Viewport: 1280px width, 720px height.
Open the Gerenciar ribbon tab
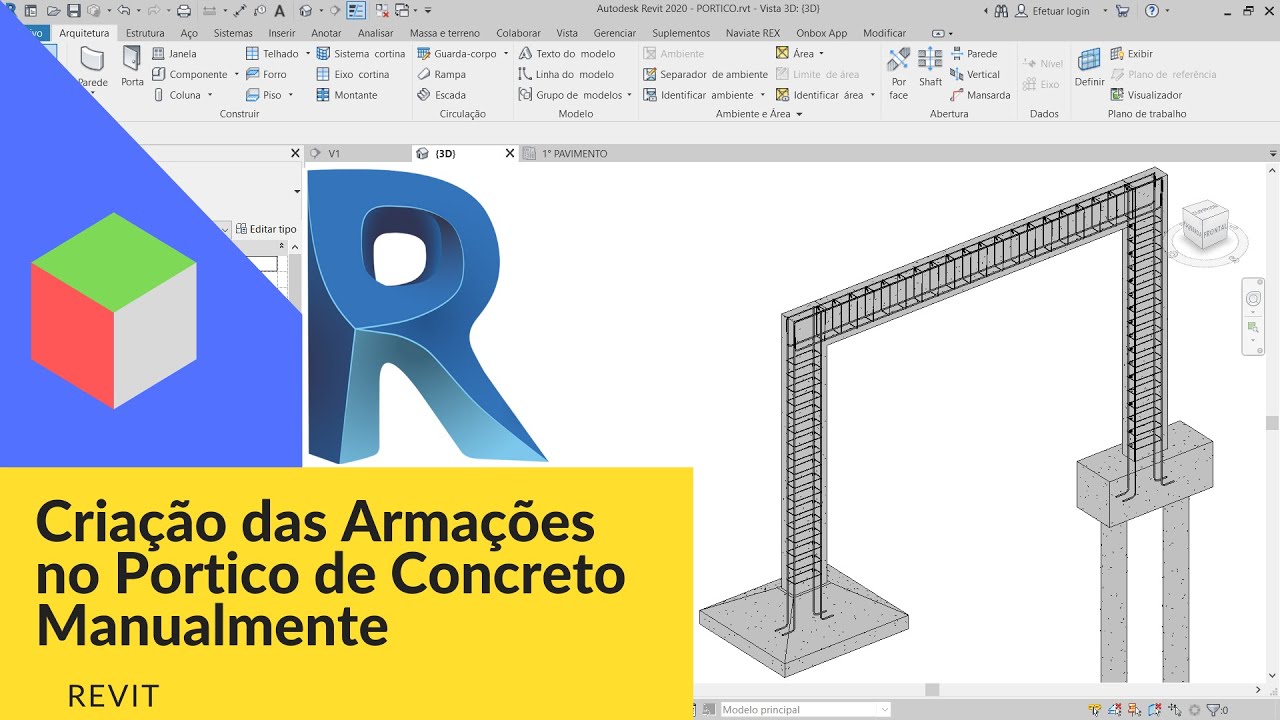click(615, 33)
